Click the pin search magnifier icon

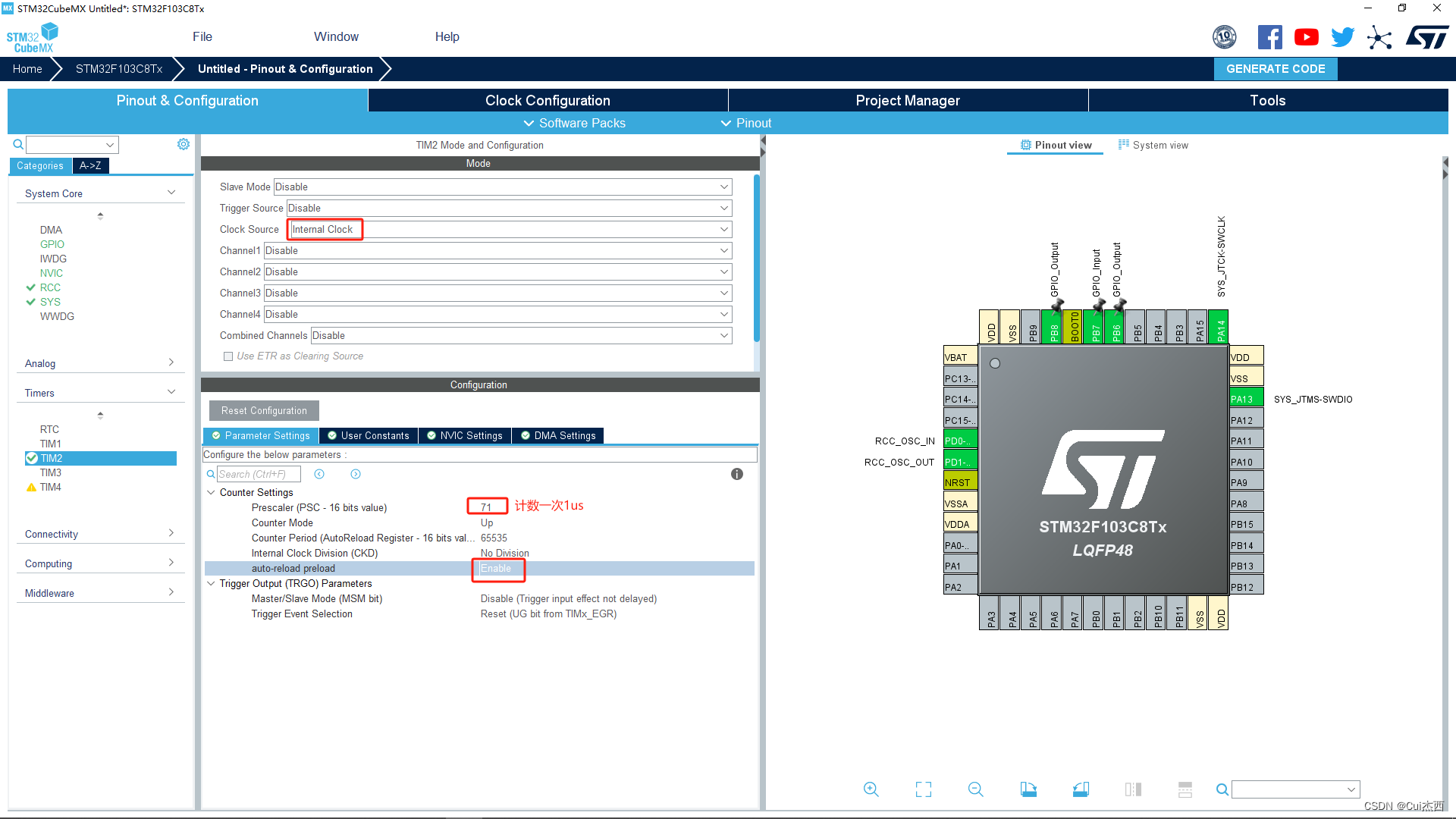click(x=1222, y=789)
